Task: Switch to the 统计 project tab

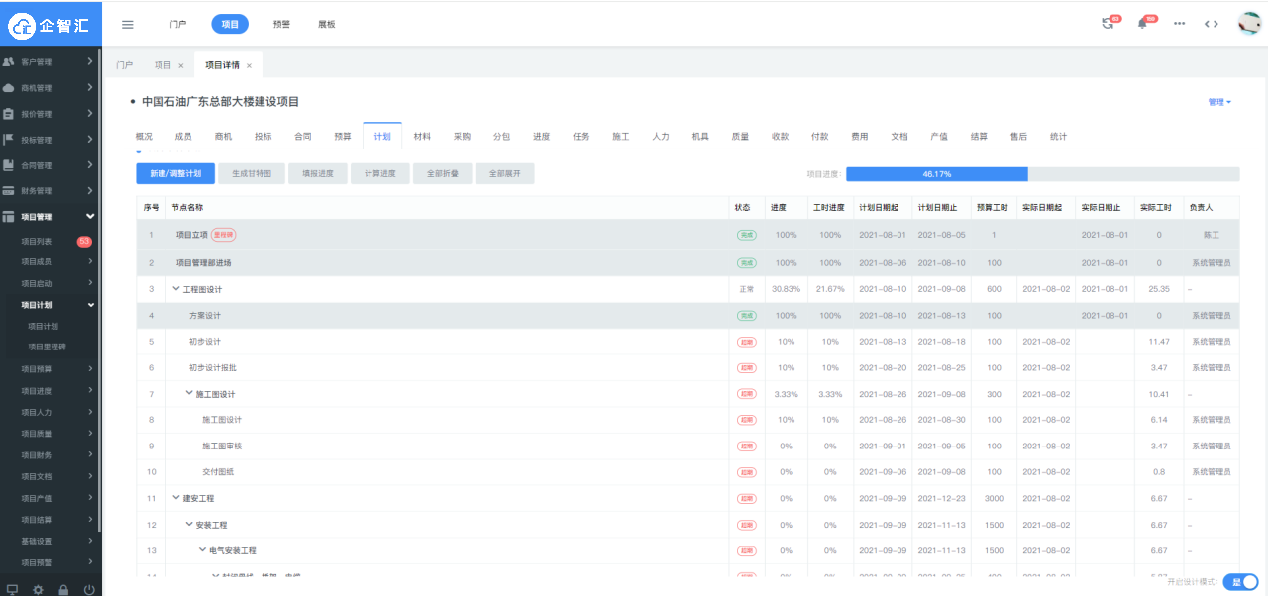Action: (x=1058, y=137)
